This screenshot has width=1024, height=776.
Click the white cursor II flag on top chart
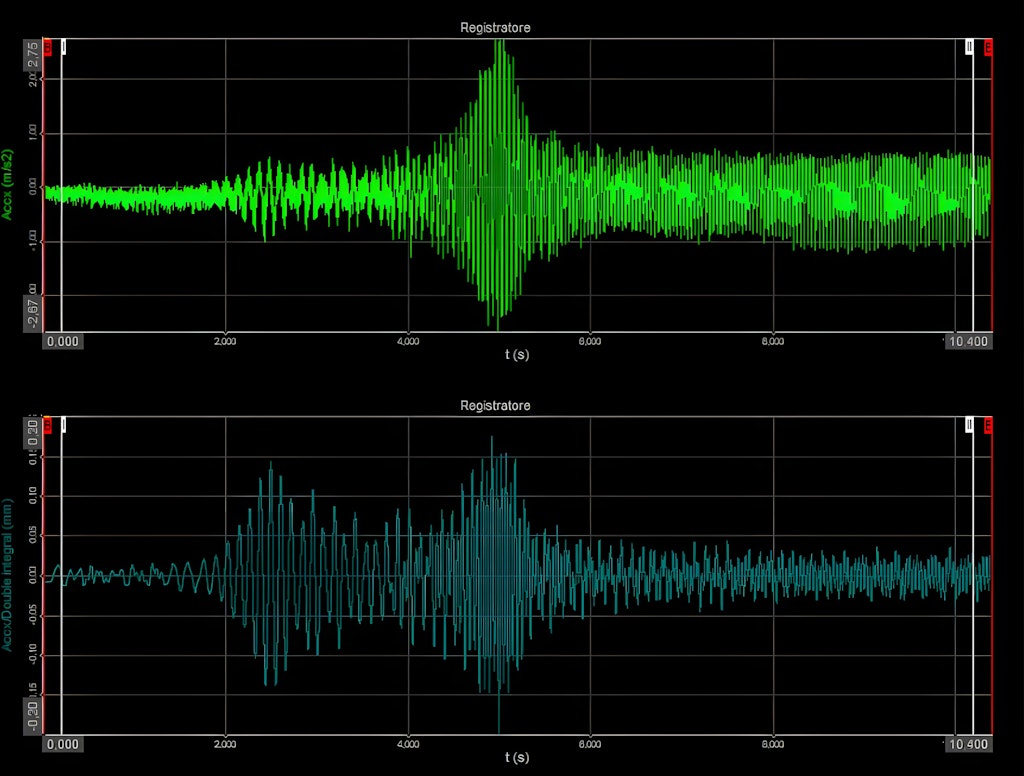coord(969,48)
